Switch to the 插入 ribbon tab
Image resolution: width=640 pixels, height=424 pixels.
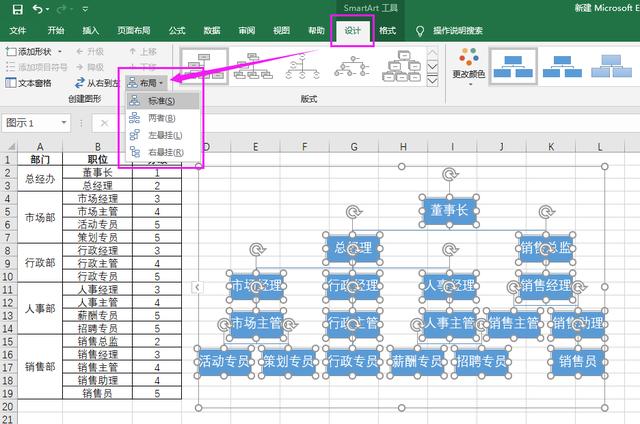91,31
